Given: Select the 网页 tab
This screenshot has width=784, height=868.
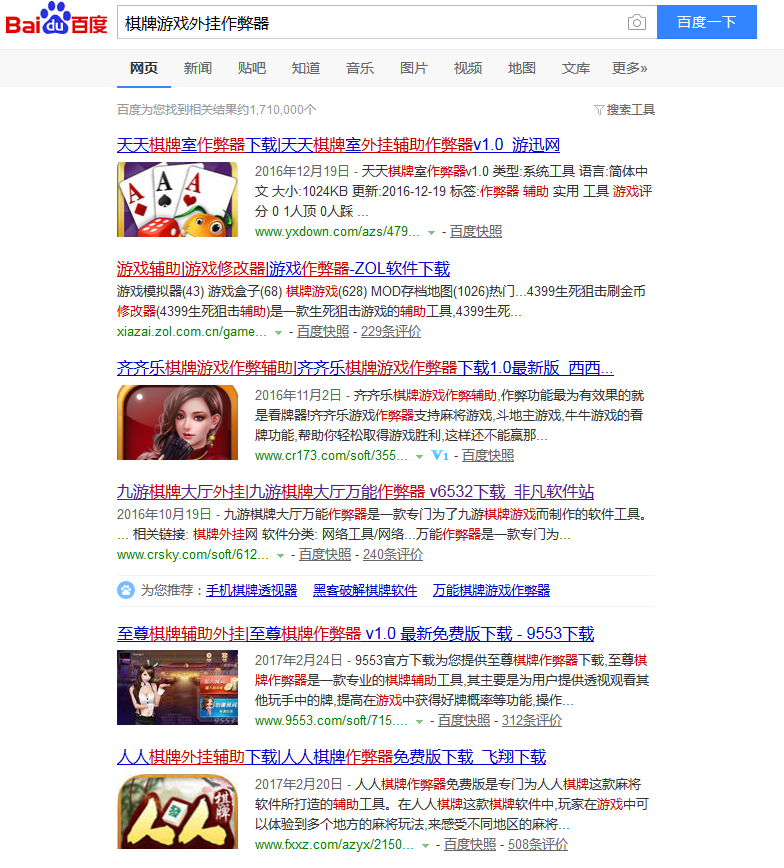Looking at the screenshot, I should (144, 68).
